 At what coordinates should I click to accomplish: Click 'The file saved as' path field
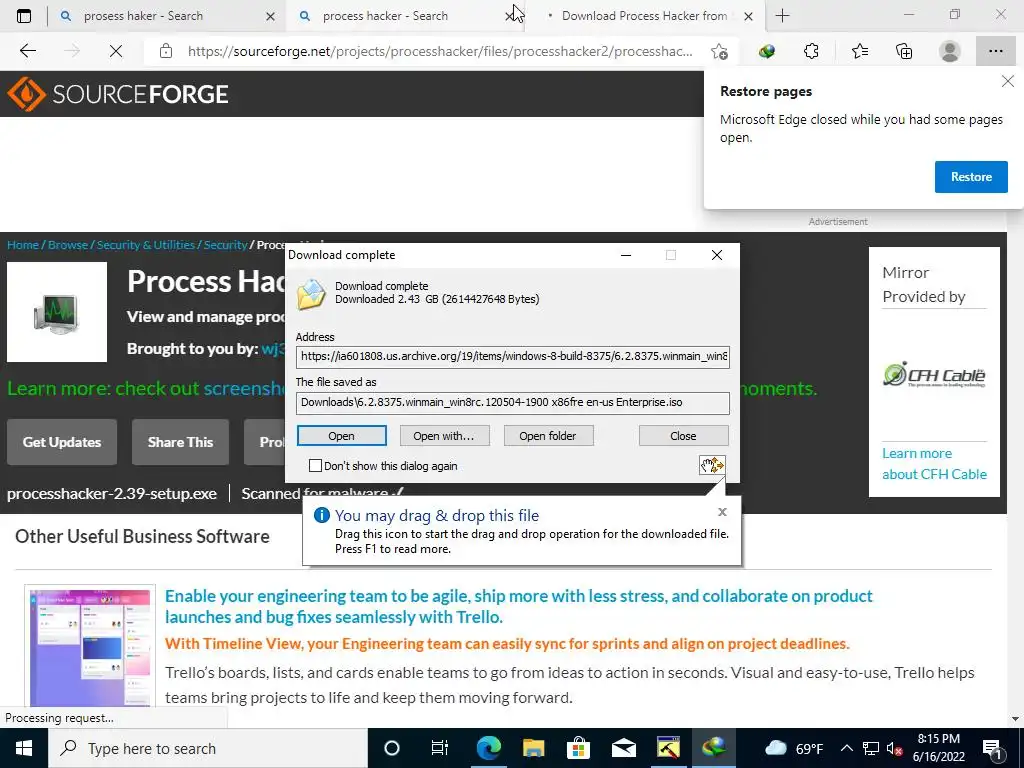[x=513, y=403]
